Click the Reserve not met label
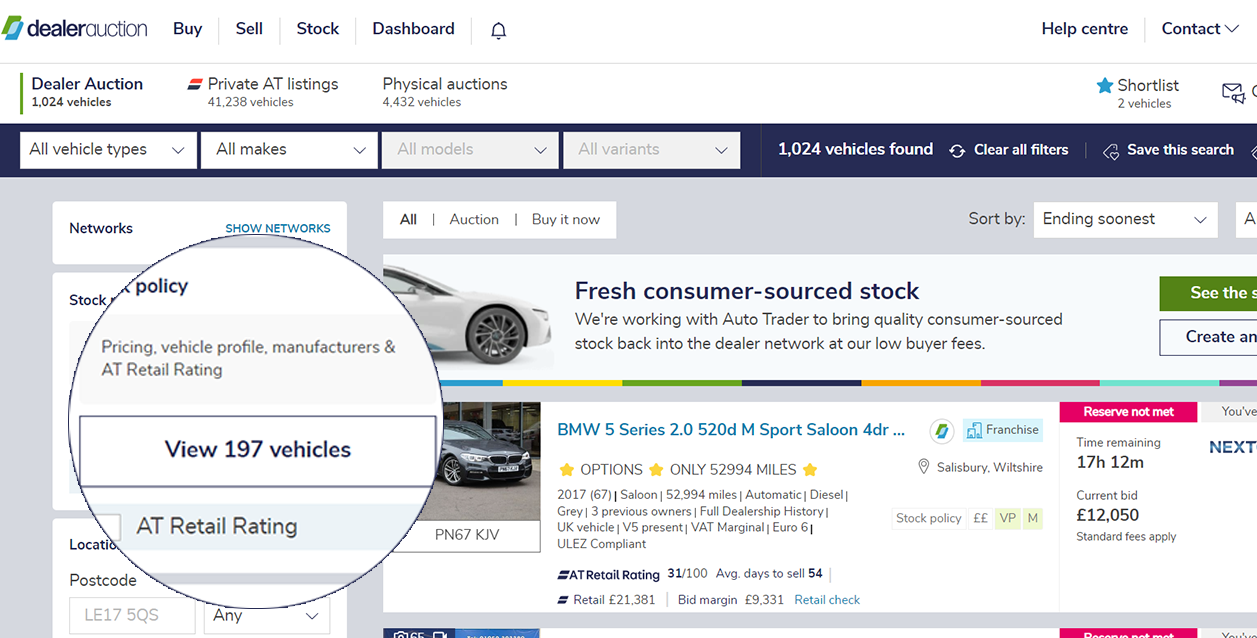1257x638 pixels. pyautogui.click(x=1128, y=412)
